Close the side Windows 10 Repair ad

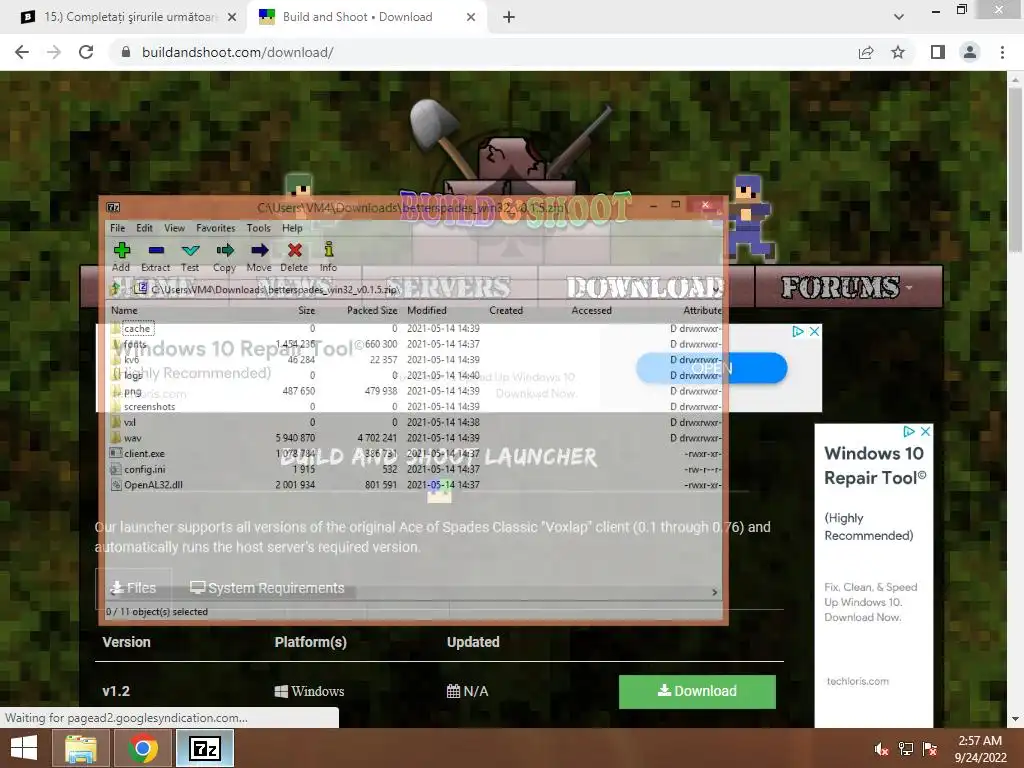pyautogui.click(x=925, y=432)
